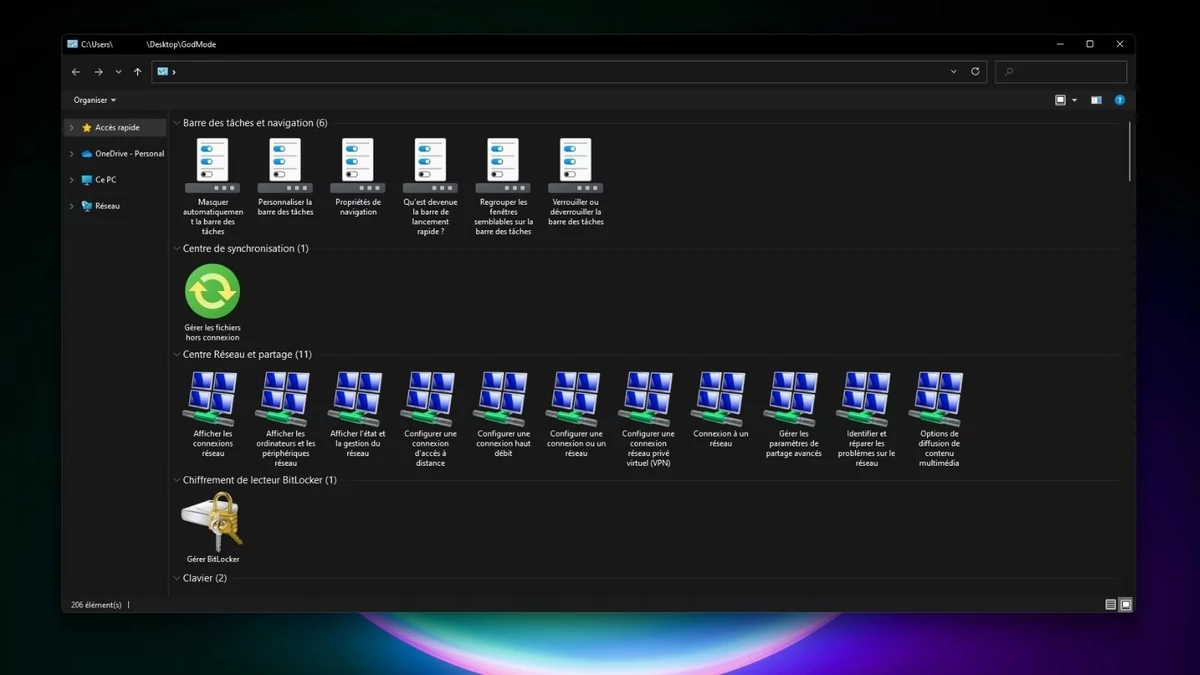Switch to details view icon in the status bar

tap(1111, 605)
